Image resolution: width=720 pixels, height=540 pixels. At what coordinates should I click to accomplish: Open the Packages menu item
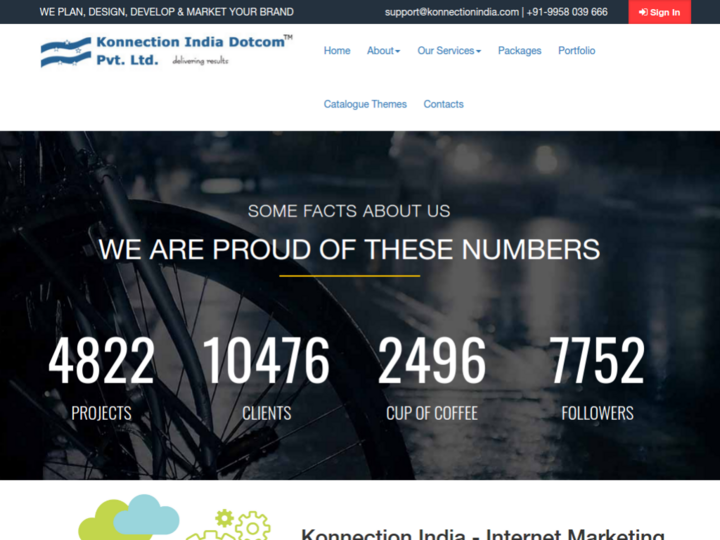pyautogui.click(x=519, y=51)
